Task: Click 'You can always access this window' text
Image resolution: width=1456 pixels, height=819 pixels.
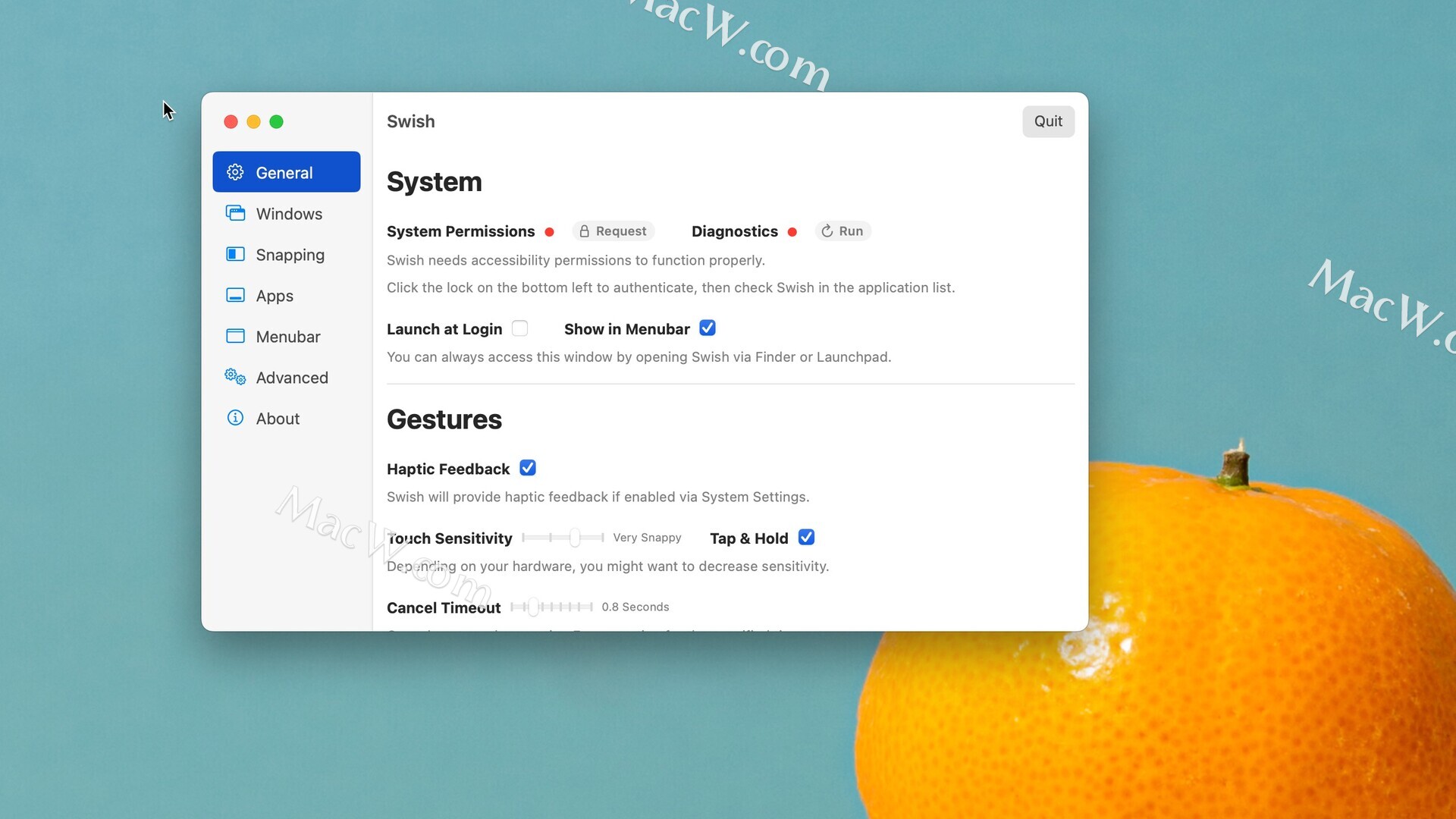Action: [x=639, y=356]
